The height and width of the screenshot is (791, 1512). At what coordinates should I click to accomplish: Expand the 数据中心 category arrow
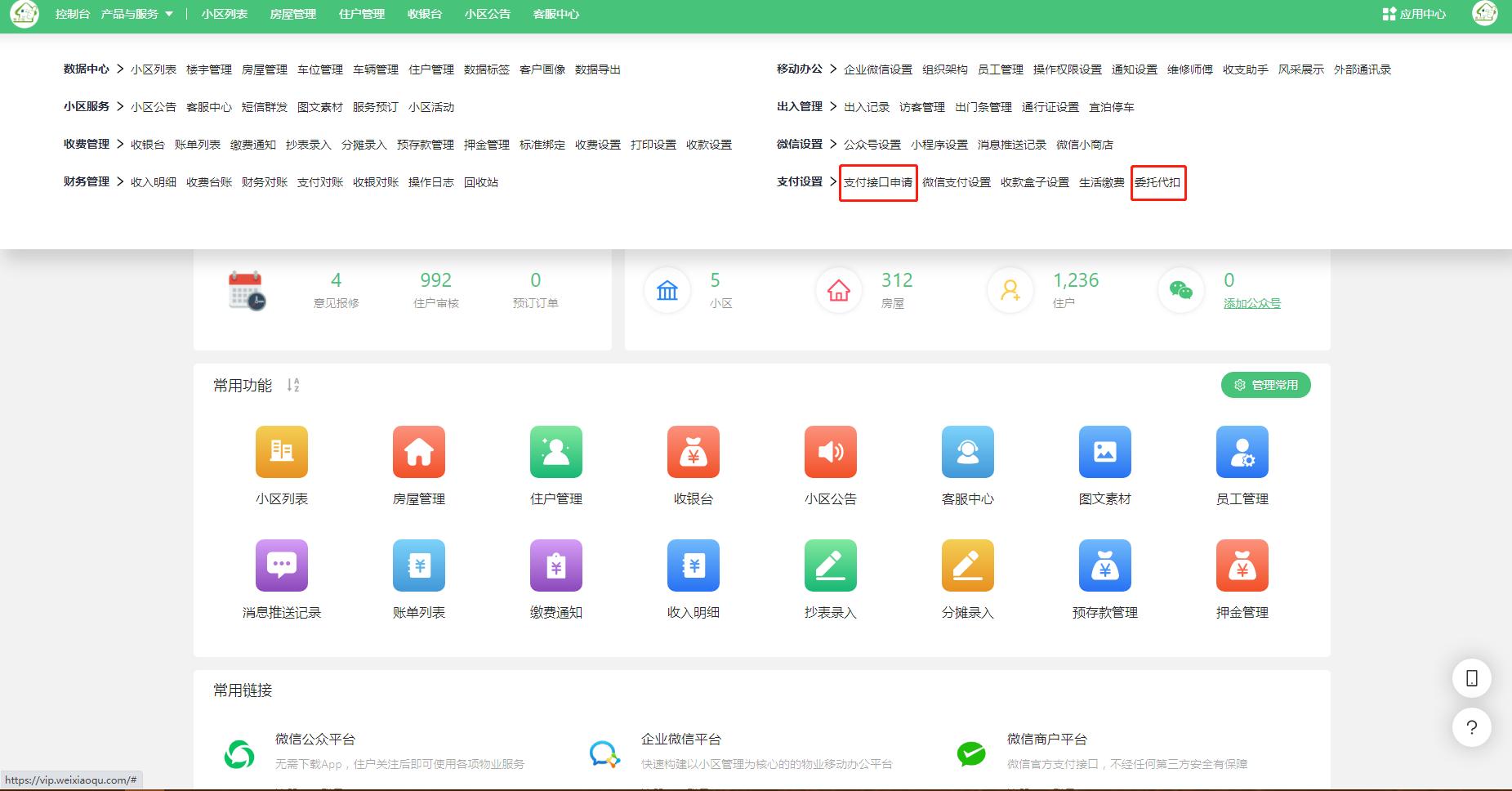pos(119,69)
